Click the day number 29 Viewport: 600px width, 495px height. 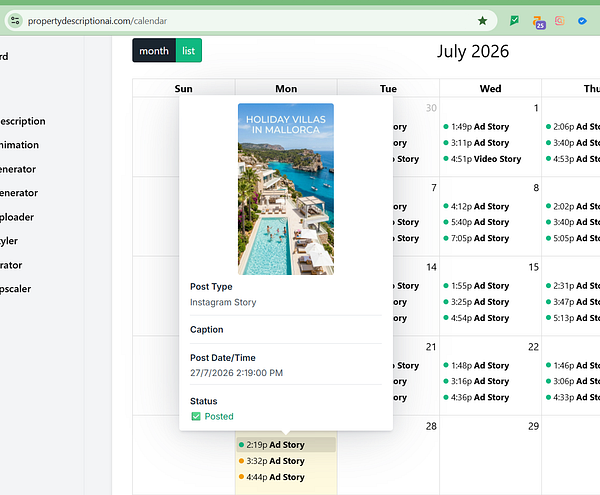tap(533, 426)
